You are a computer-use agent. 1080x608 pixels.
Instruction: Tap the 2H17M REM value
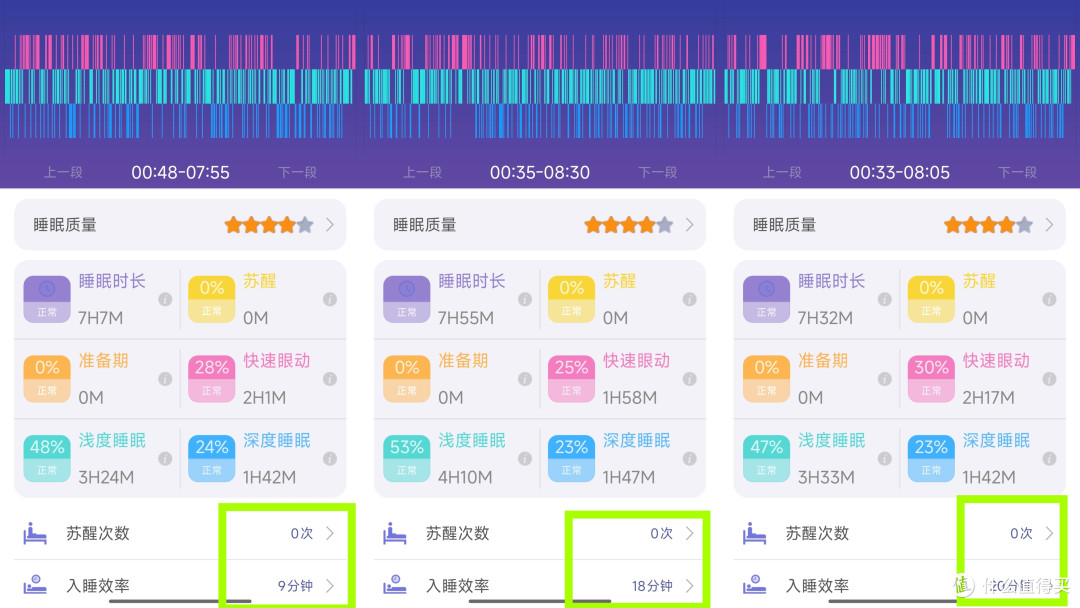point(988,398)
